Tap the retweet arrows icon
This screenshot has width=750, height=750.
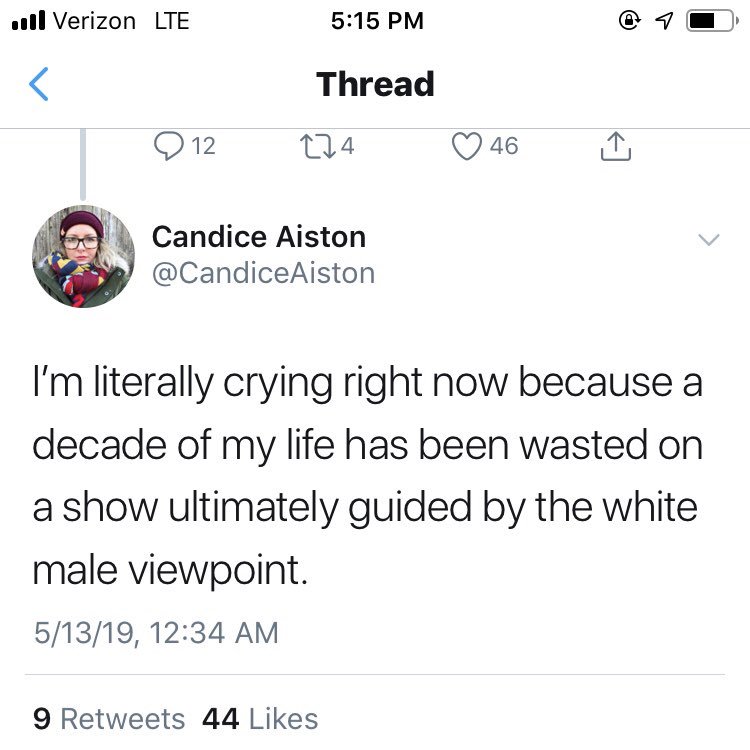click(318, 146)
